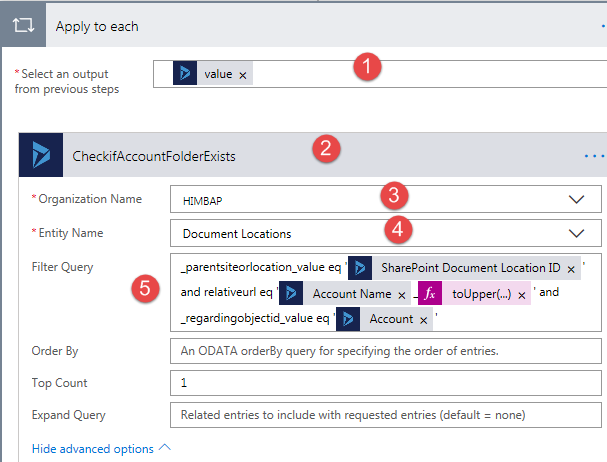This screenshot has height=462, width=607.
Task: Click the CheckifAccountFolderExists action header
Action: click(313, 155)
